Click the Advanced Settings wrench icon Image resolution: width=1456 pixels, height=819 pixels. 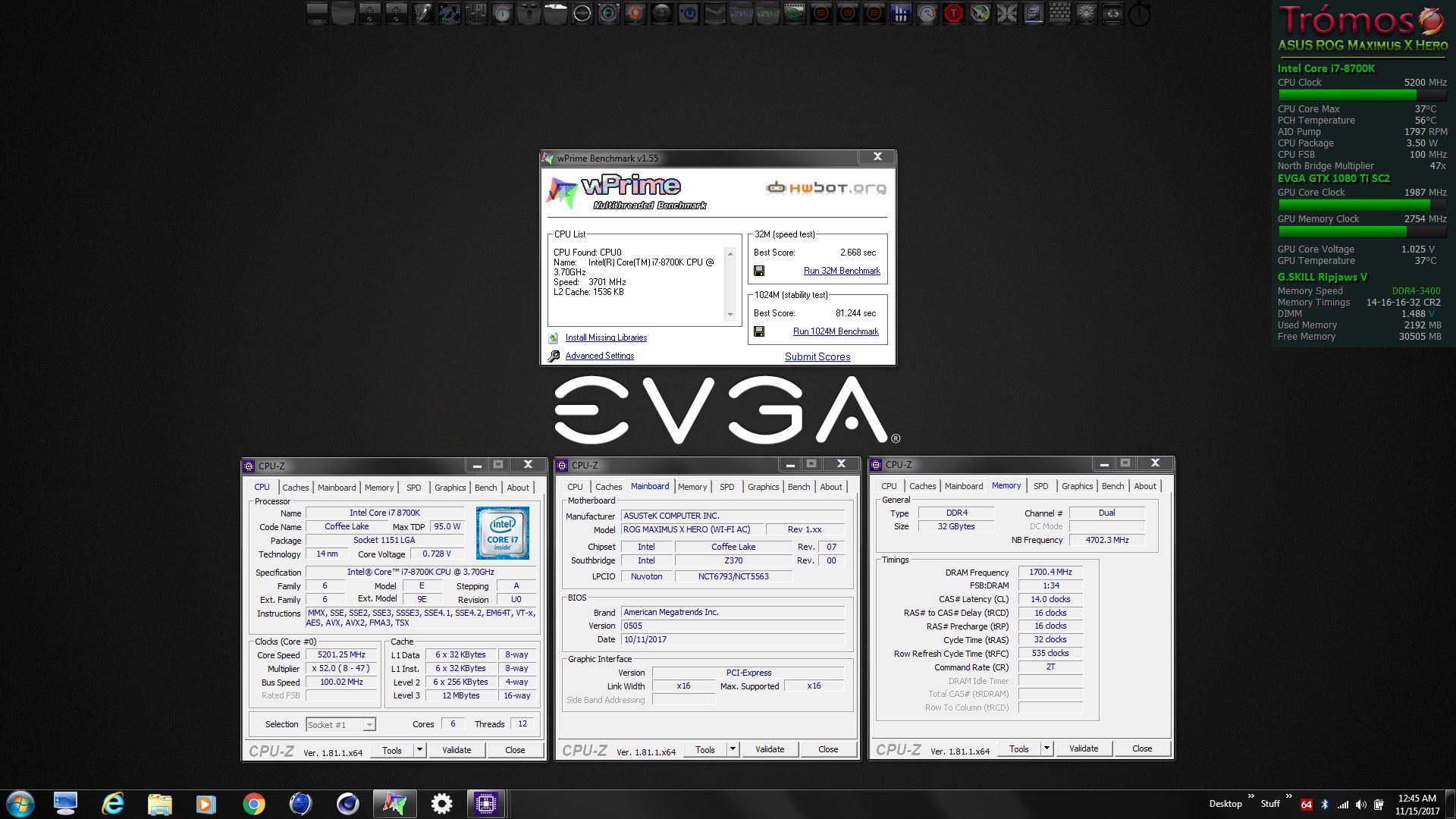[553, 356]
